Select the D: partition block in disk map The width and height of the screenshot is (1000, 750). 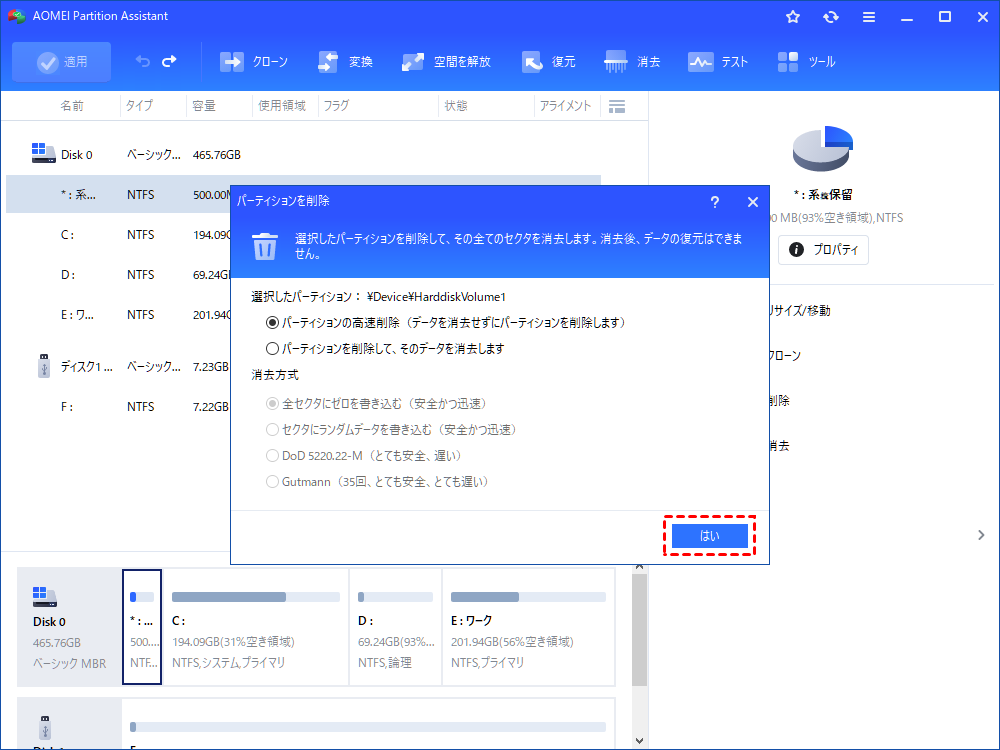(395, 627)
